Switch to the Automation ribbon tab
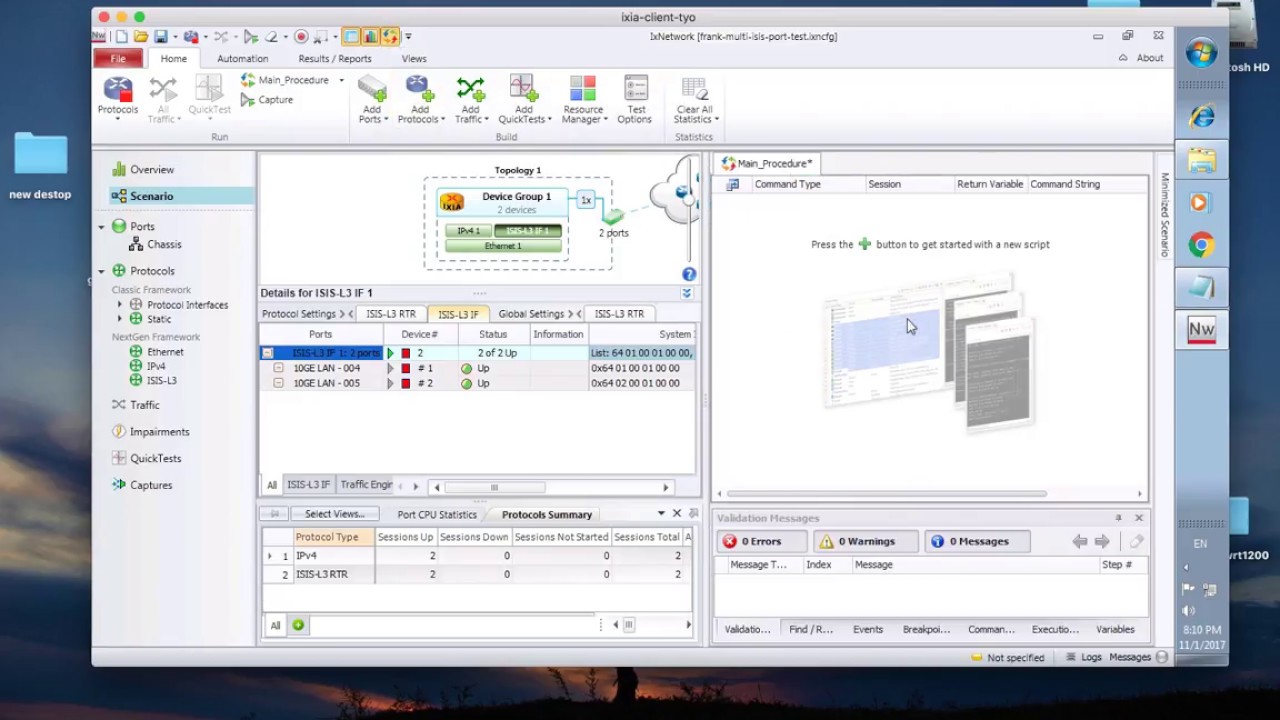1280x720 pixels. point(242,59)
